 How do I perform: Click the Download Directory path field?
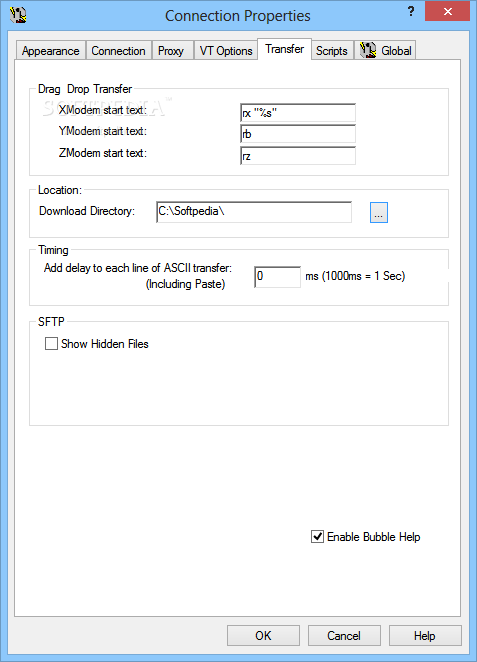tap(254, 212)
